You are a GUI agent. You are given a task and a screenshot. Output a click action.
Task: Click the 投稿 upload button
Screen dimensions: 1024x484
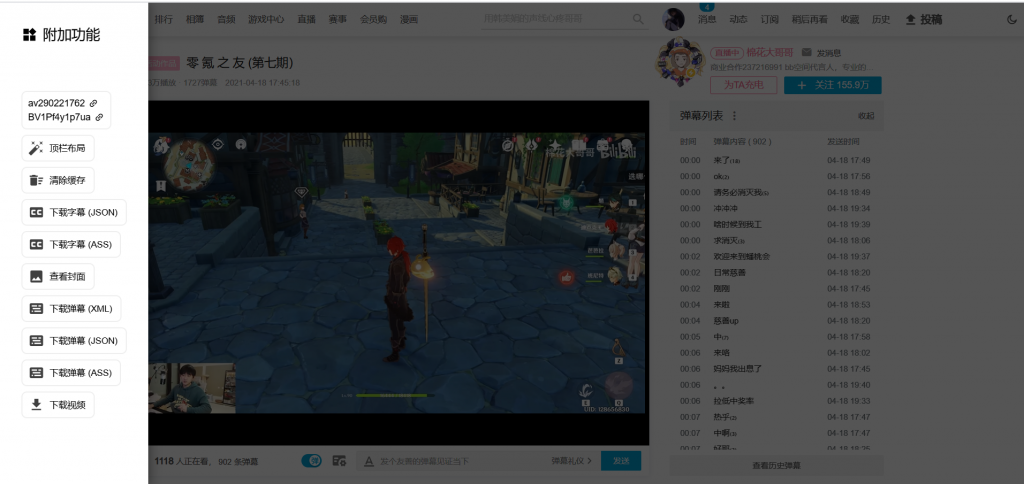tap(923, 20)
